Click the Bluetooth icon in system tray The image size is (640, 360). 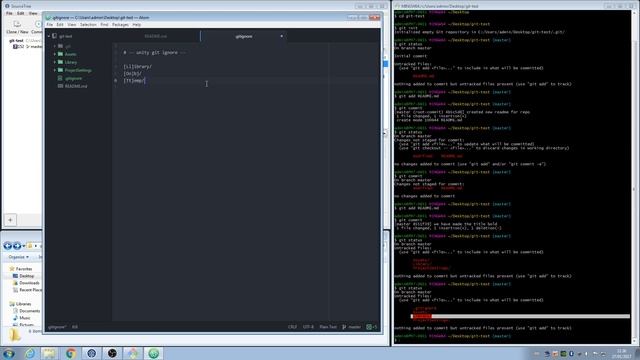tap(571, 354)
